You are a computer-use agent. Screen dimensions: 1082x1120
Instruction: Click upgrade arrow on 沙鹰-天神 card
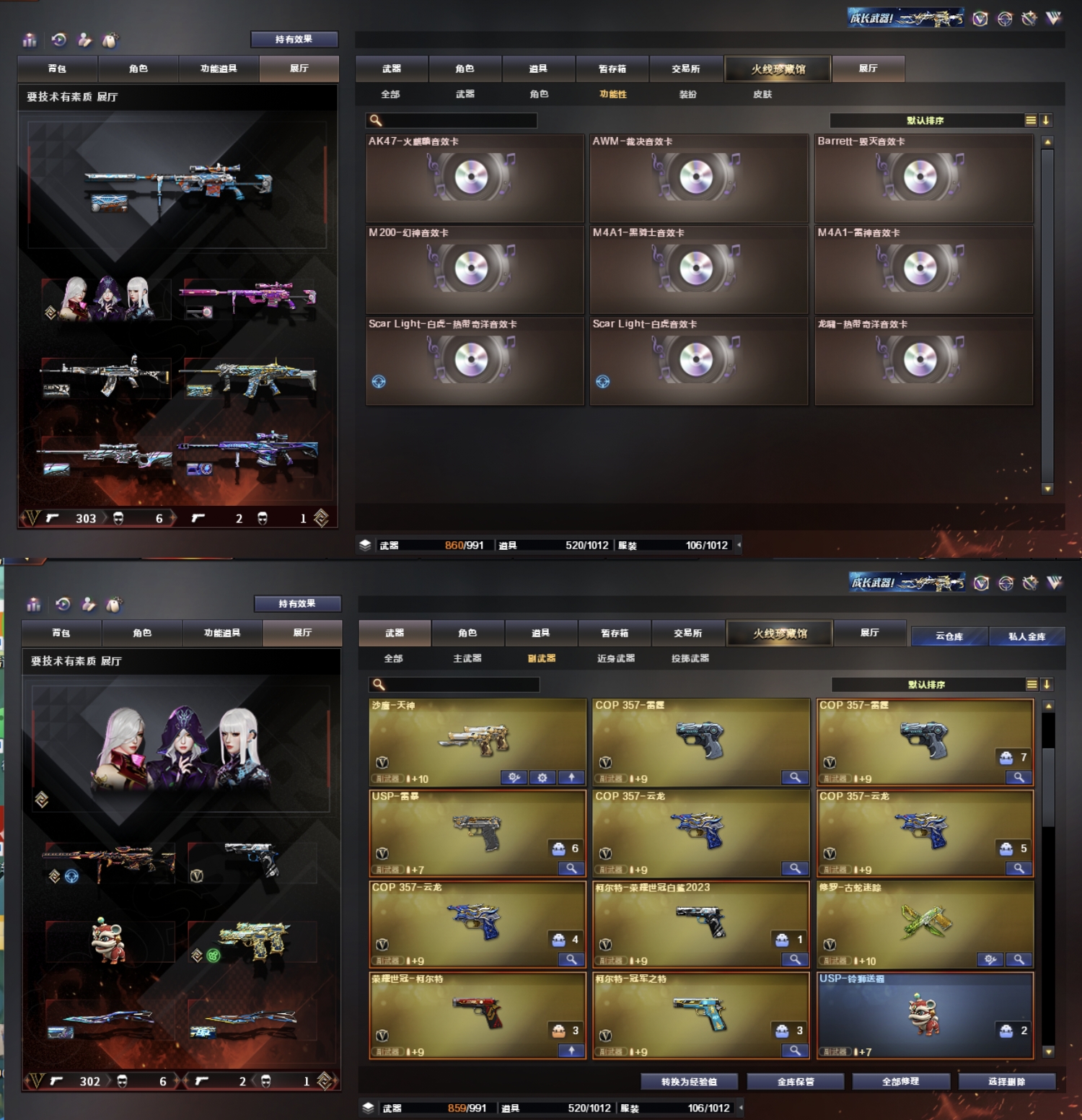pyautogui.click(x=571, y=777)
